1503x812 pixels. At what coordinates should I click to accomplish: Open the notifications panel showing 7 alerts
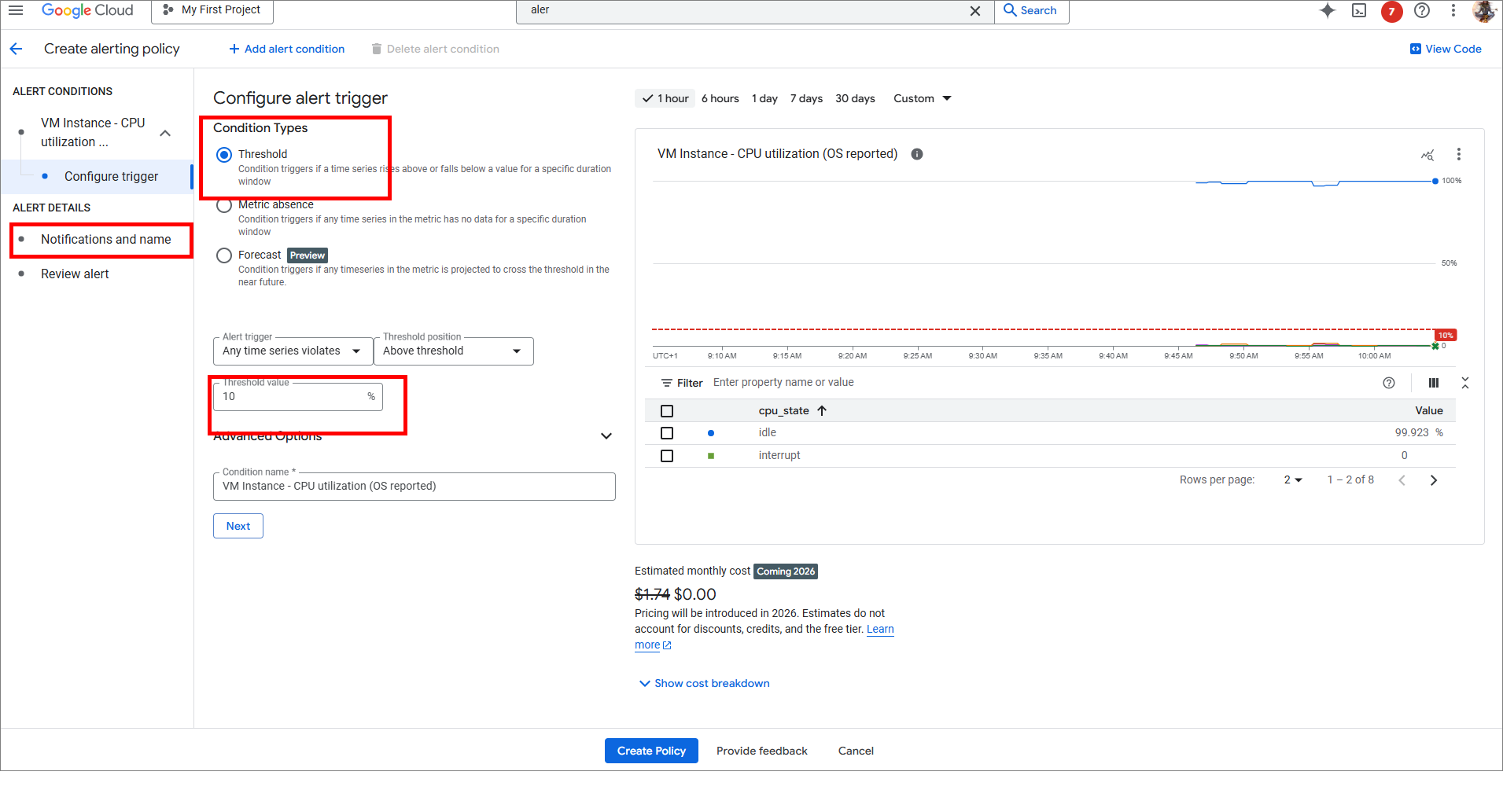pos(1391,12)
